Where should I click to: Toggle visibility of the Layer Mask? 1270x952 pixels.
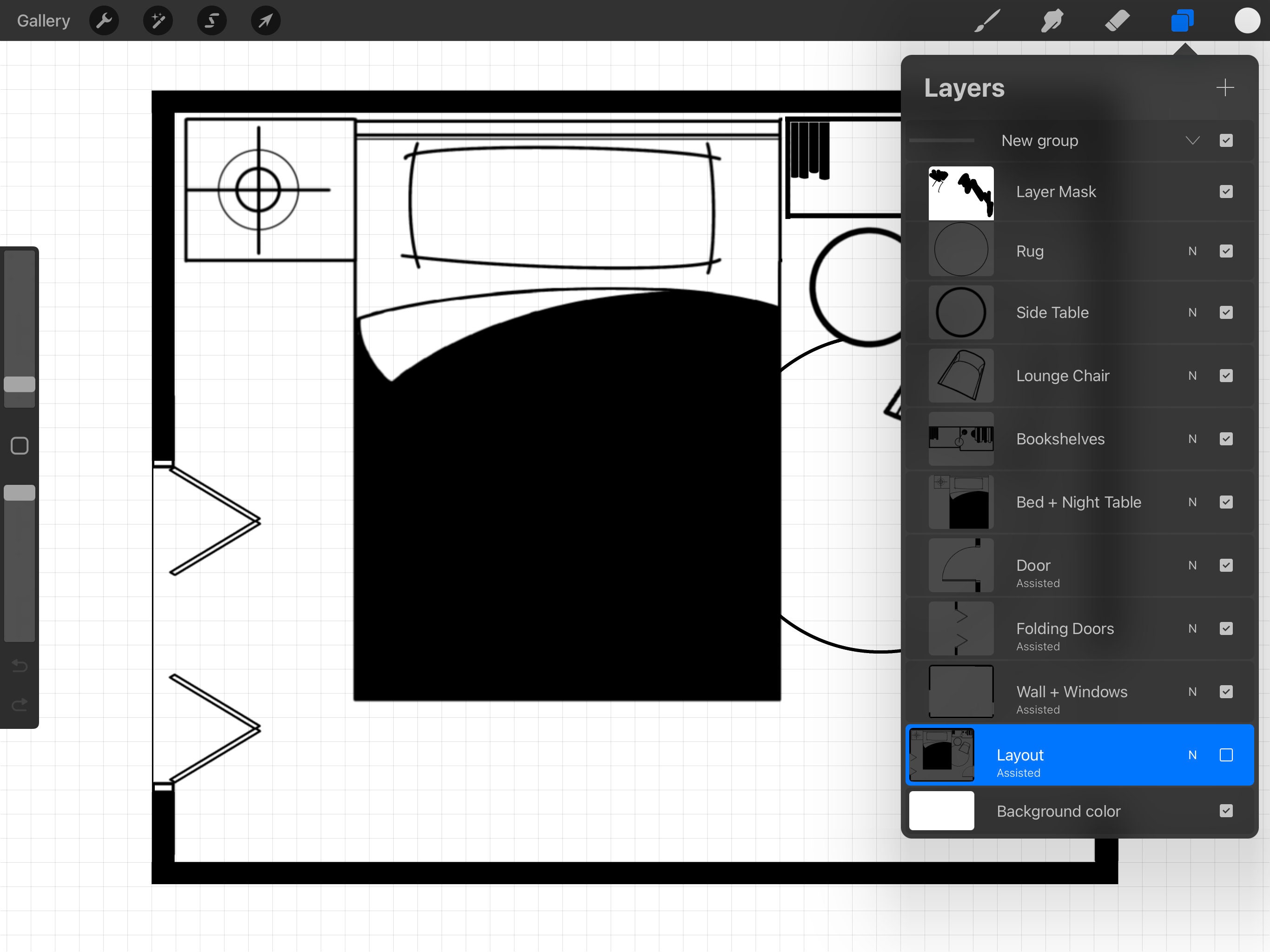click(x=1227, y=192)
